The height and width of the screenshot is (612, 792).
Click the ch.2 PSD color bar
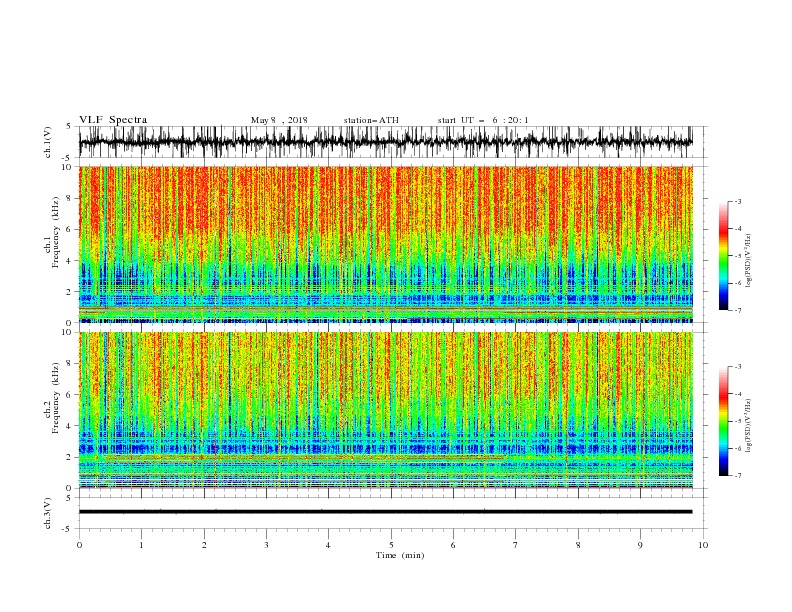tap(723, 421)
